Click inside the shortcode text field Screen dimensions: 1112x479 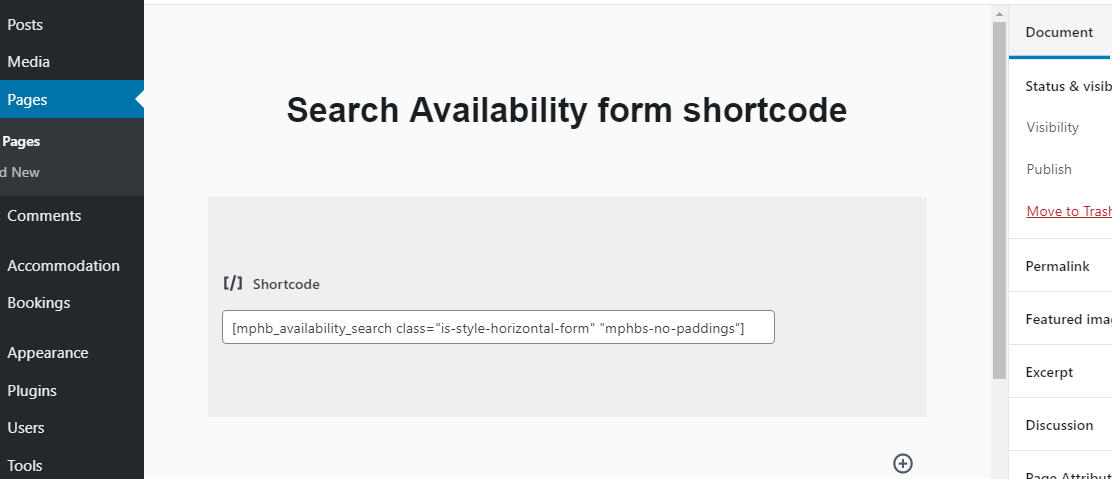click(x=498, y=327)
